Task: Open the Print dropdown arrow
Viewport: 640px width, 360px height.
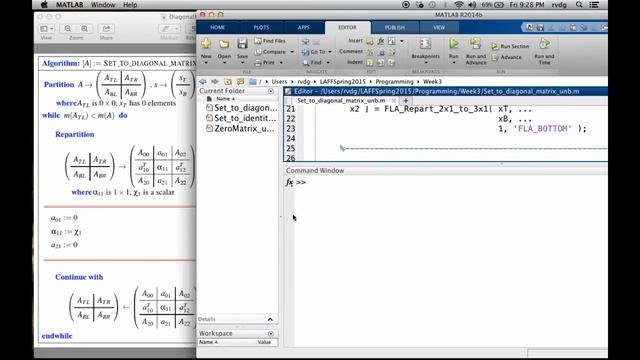Action: [281, 62]
